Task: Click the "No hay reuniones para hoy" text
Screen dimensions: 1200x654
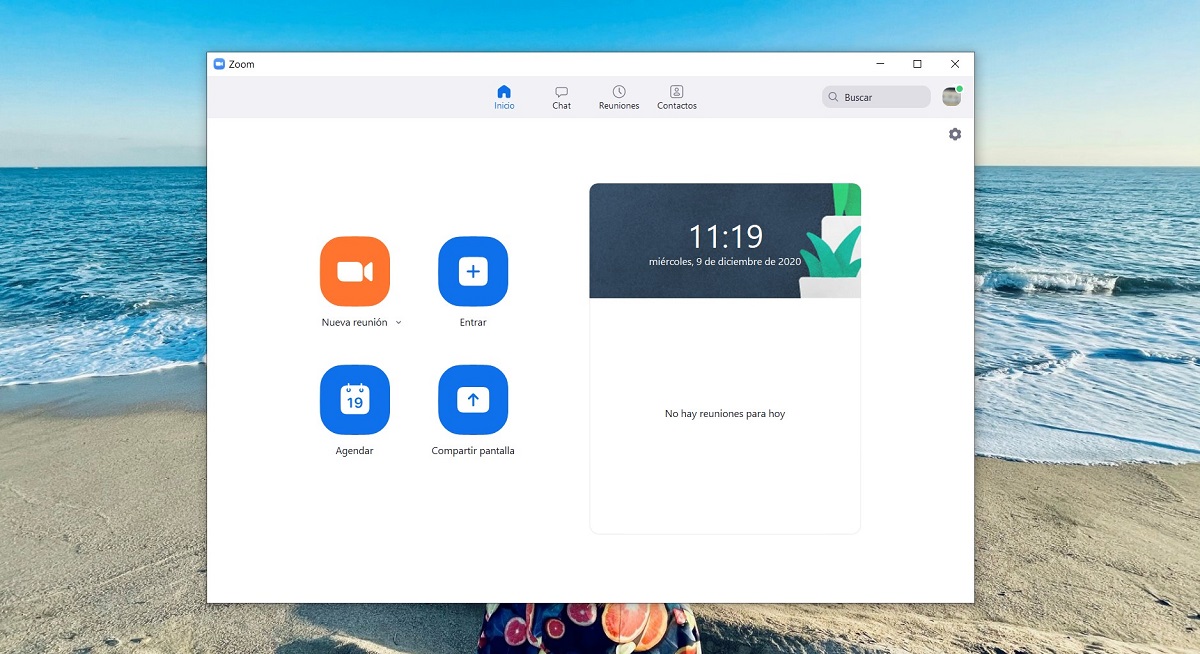Action: [x=725, y=414]
